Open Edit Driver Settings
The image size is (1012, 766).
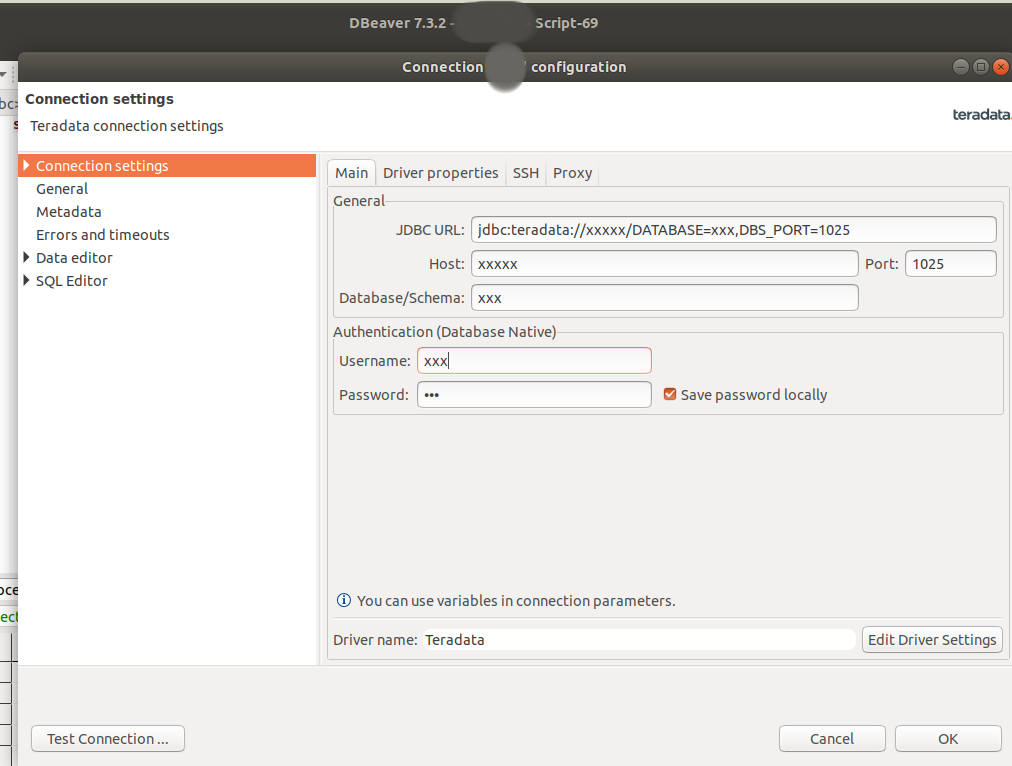click(x=932, y=640)
